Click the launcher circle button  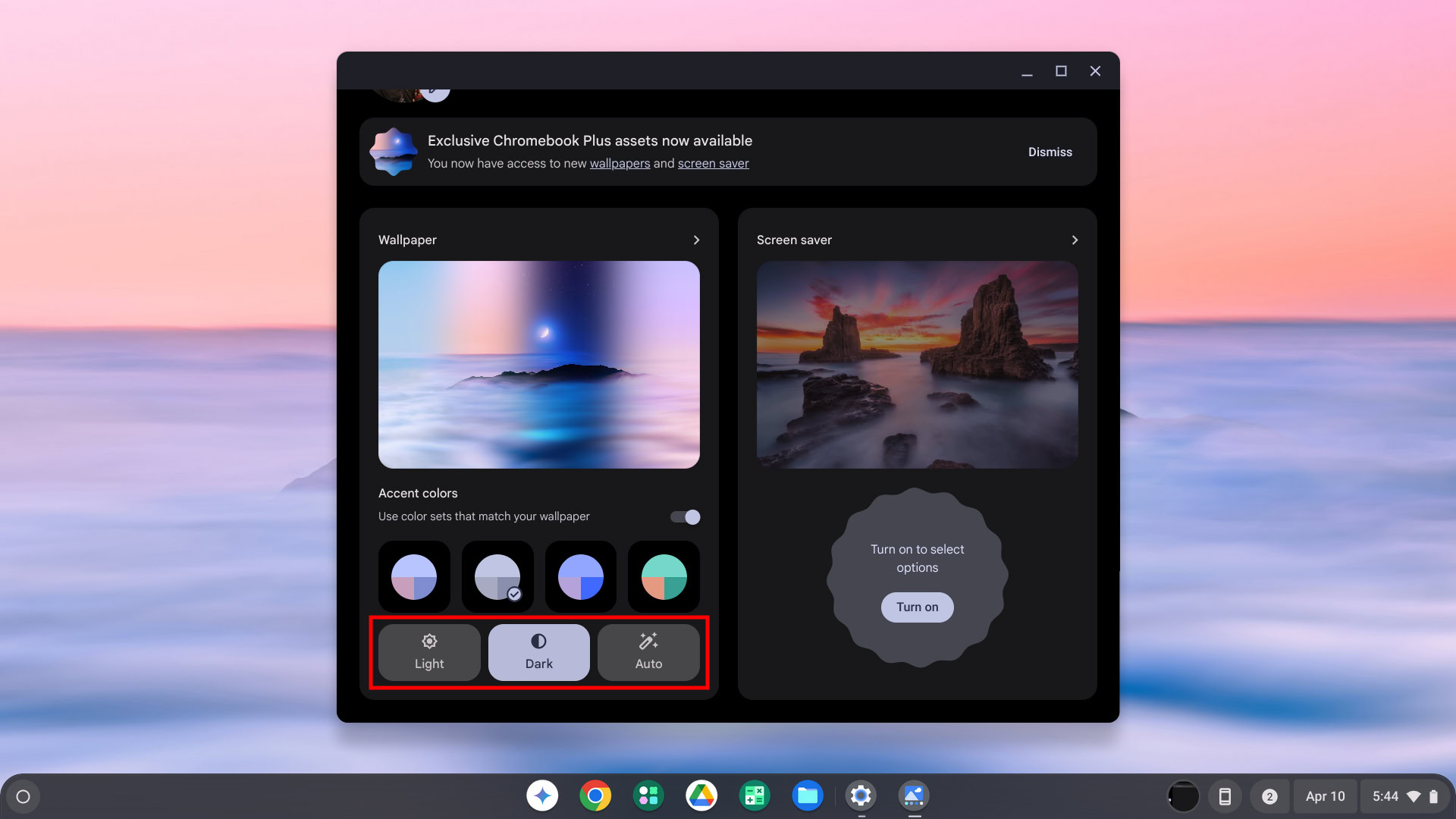(23, 796)
